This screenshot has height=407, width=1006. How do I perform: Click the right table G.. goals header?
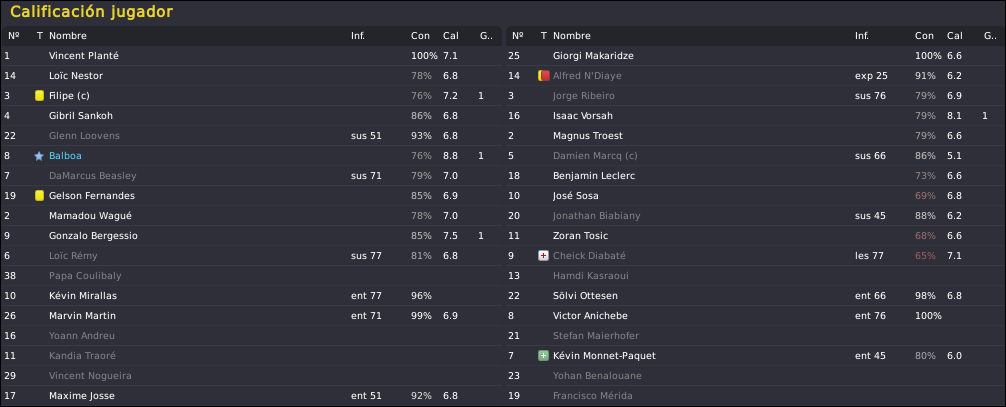pyautogui.click(x=990, y=36)
